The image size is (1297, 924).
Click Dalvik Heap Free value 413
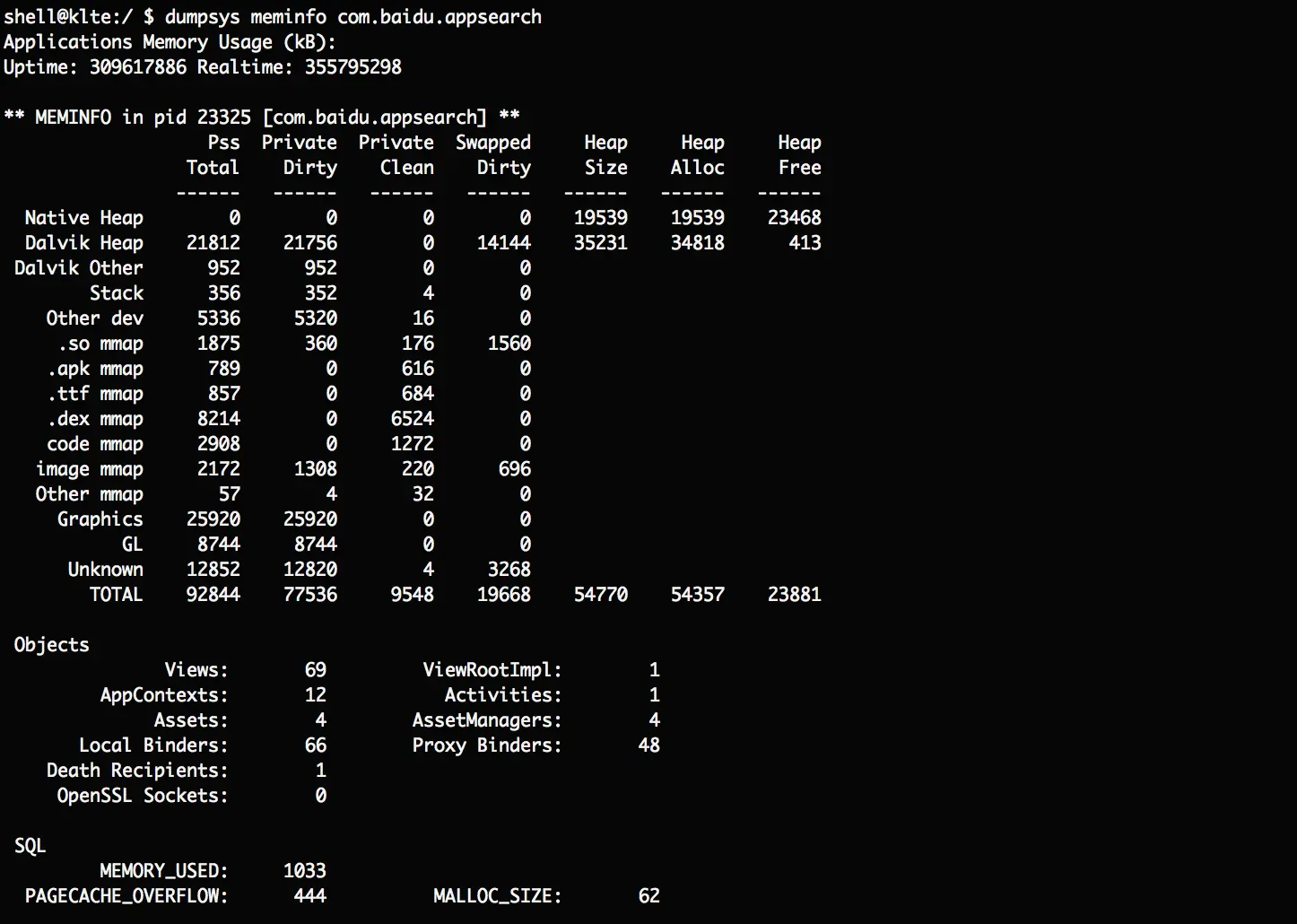[805, 243]
